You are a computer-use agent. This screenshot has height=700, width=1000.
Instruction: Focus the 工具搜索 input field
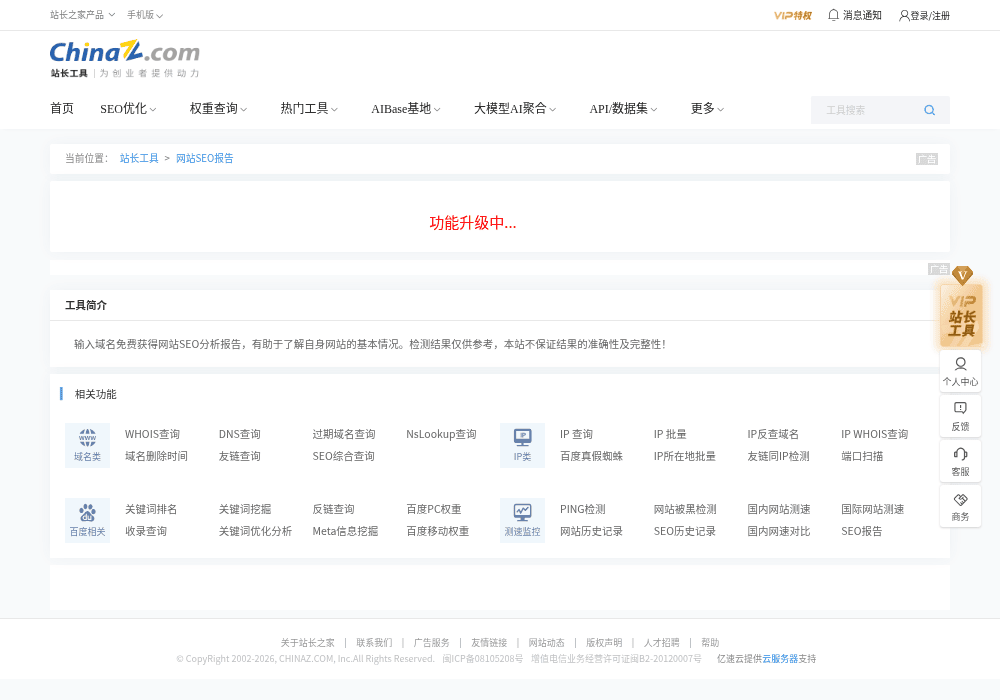tap(867, 110)
